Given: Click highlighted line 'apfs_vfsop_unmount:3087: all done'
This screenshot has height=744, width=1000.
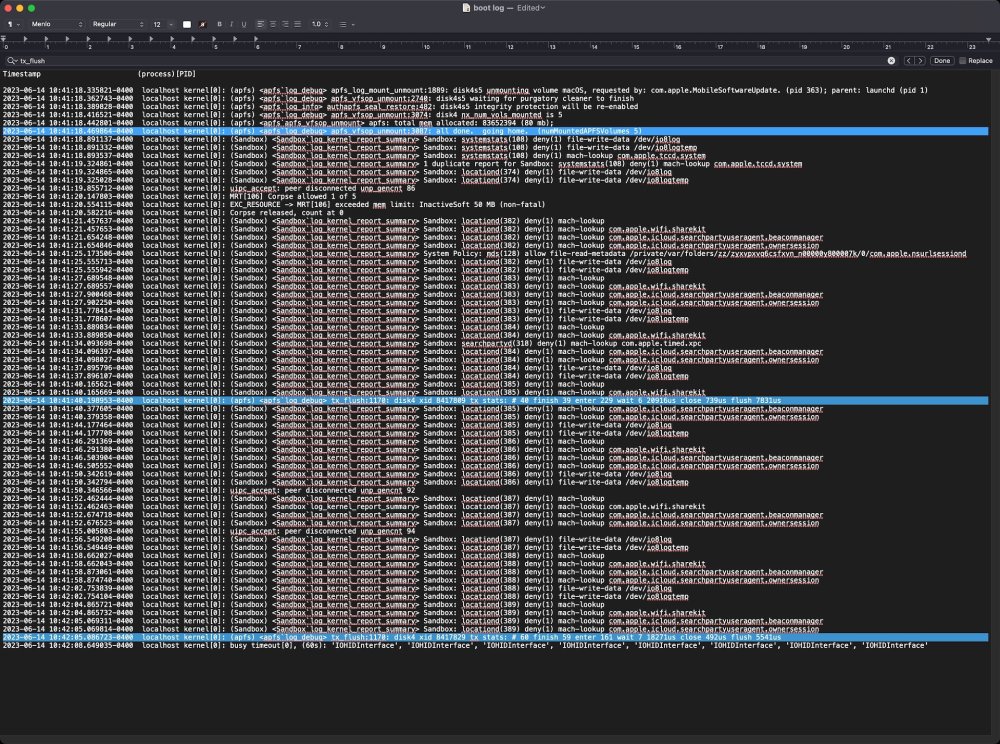Looking at the screenshot, I should [495, 131].
